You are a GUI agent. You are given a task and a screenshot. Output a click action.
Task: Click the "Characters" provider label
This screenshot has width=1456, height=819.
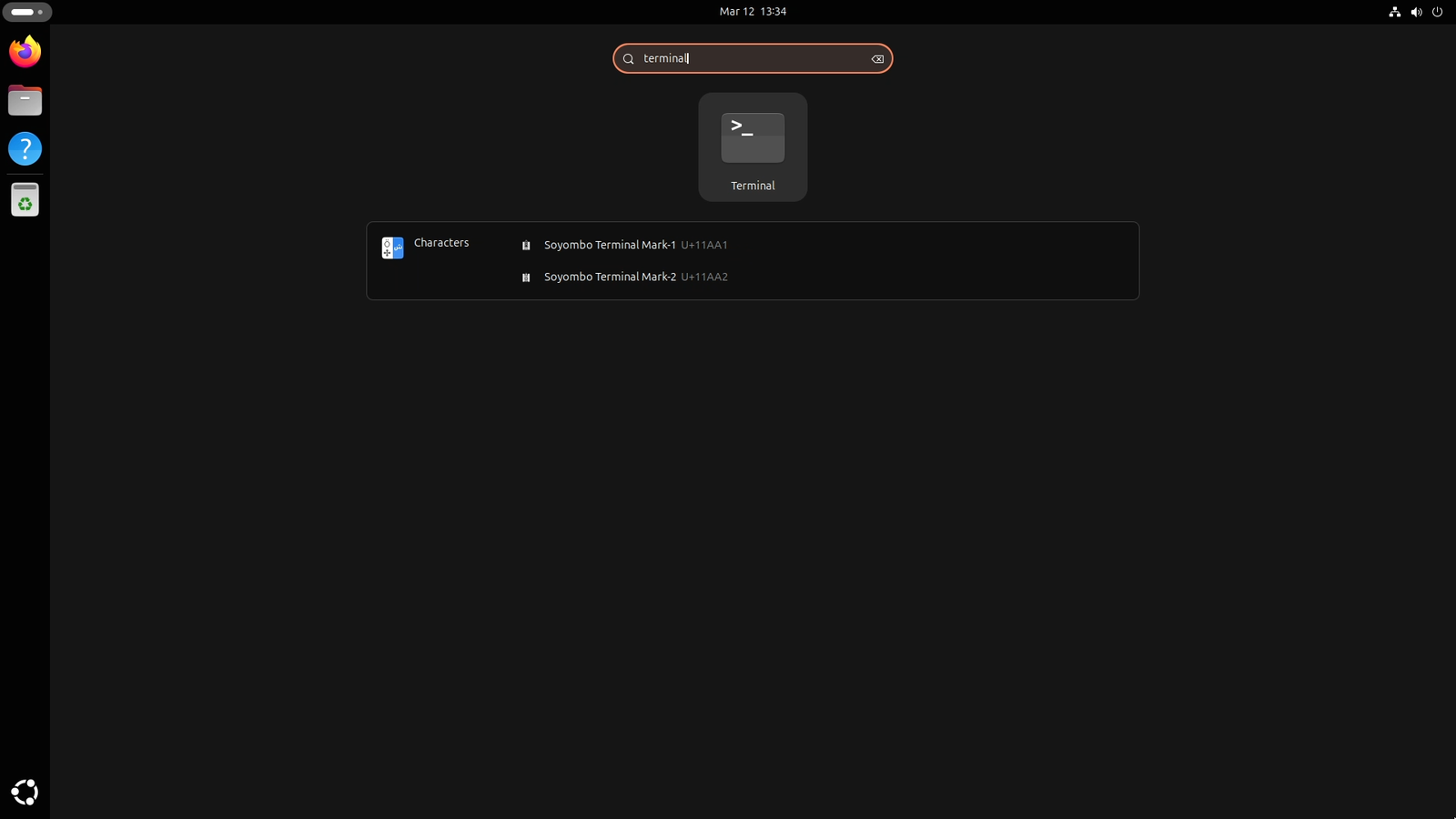441,243
